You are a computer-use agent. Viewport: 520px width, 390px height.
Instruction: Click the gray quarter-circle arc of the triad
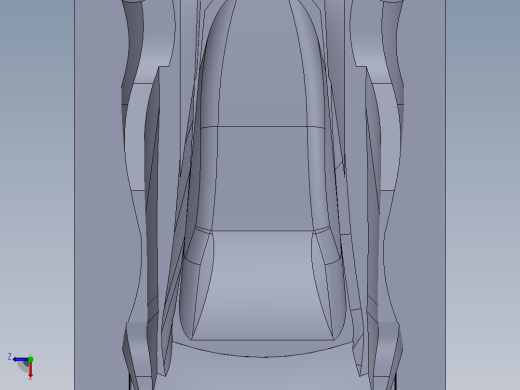click(x=23, y=366)
